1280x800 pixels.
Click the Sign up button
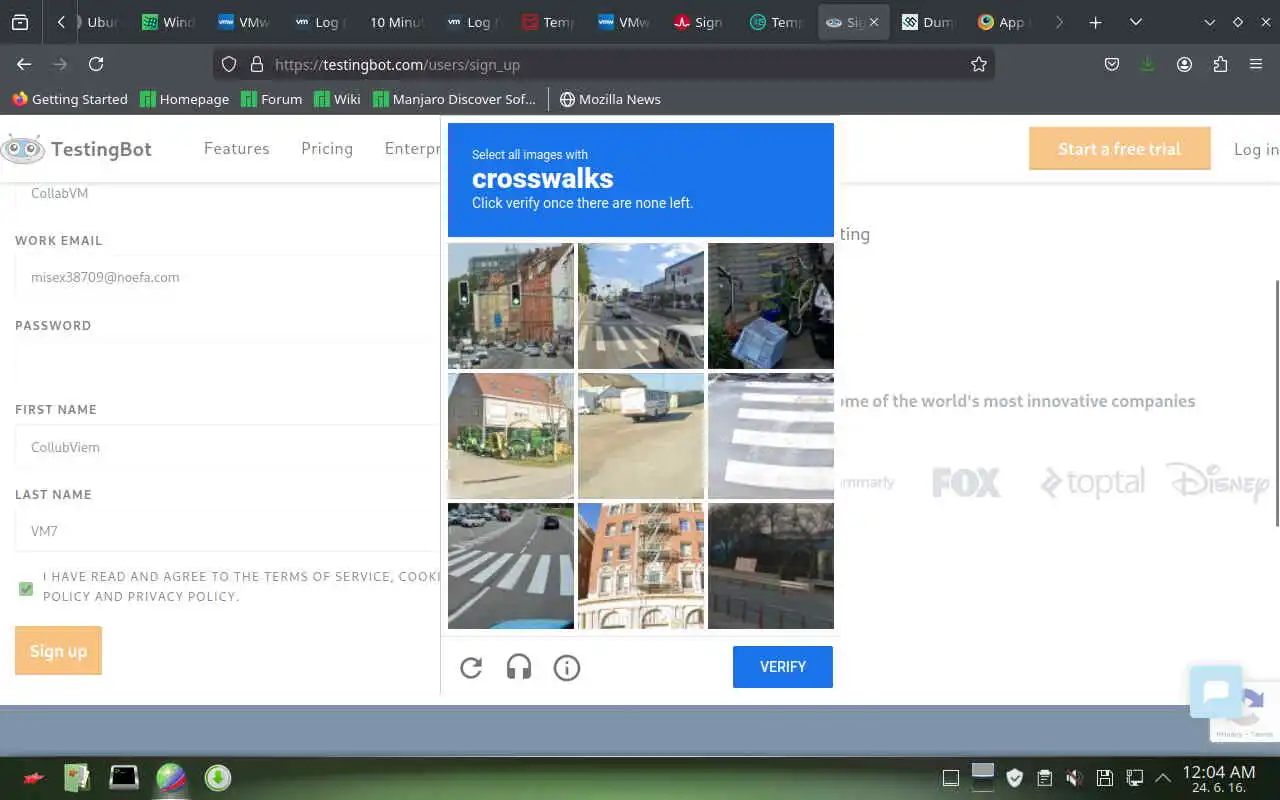point(58,651)
